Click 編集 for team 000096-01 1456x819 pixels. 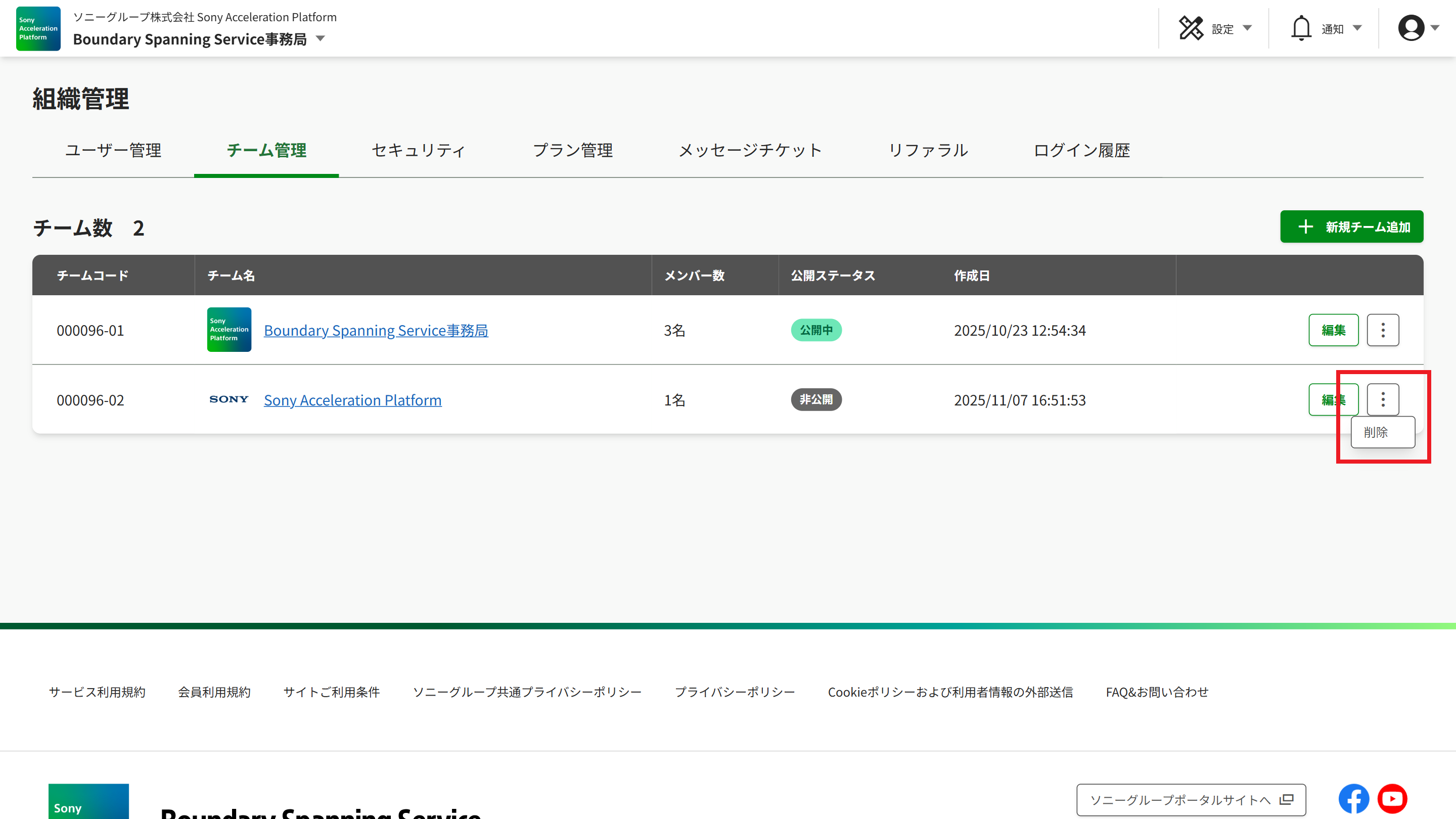1333,330
